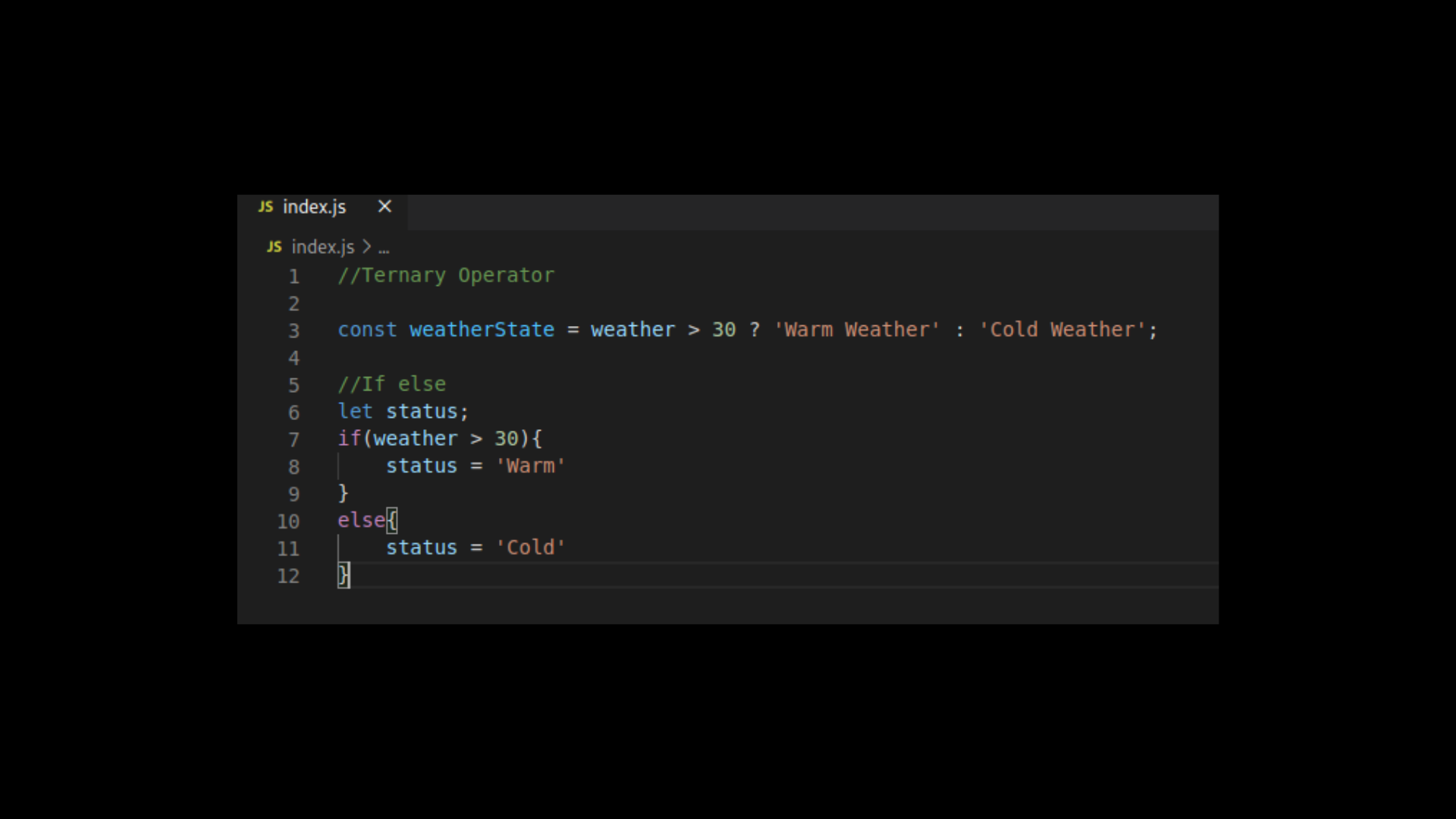
Task: Click the weatherState variable name
Action: coord(482,330)
